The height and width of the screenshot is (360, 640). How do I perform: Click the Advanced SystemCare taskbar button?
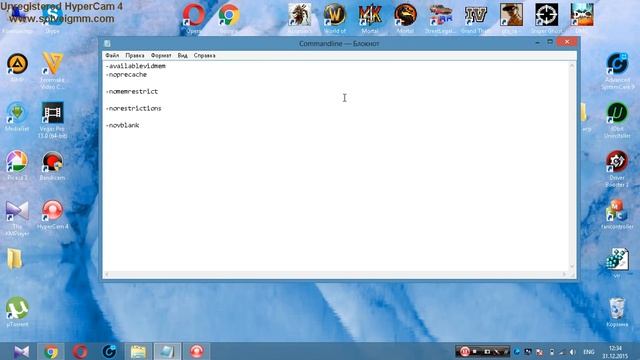pyautogui.click(x=109, y=351)
